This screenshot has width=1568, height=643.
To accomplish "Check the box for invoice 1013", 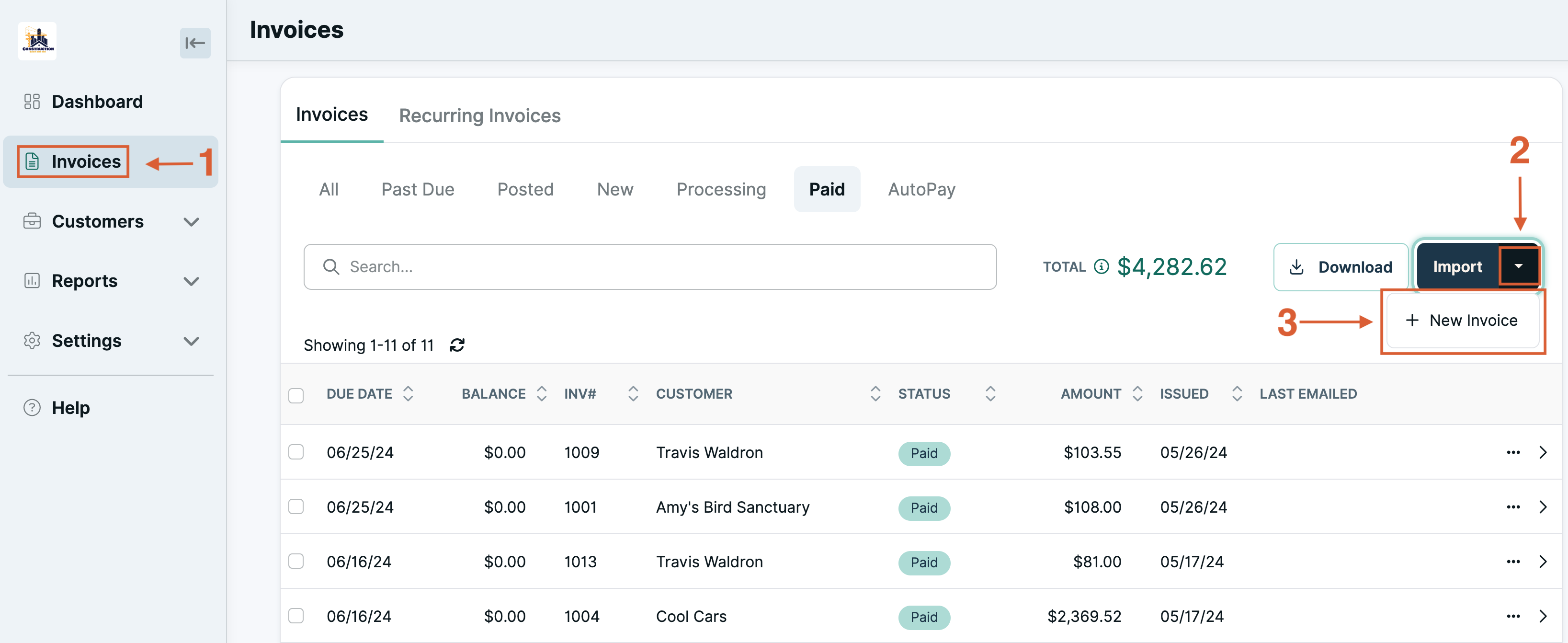I will tap(296, 561).
